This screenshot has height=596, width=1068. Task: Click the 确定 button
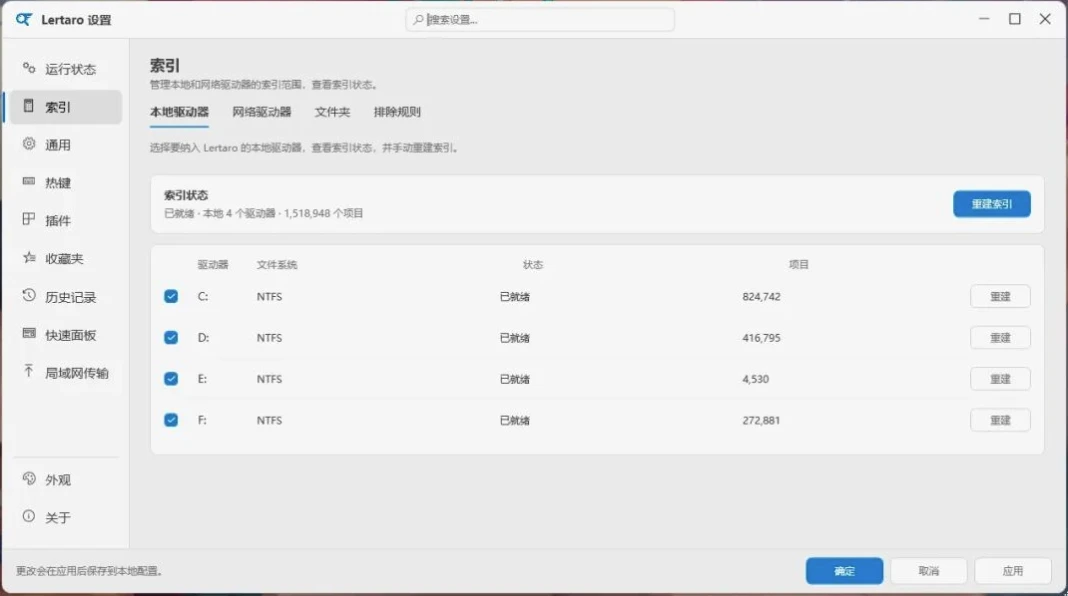845,571
